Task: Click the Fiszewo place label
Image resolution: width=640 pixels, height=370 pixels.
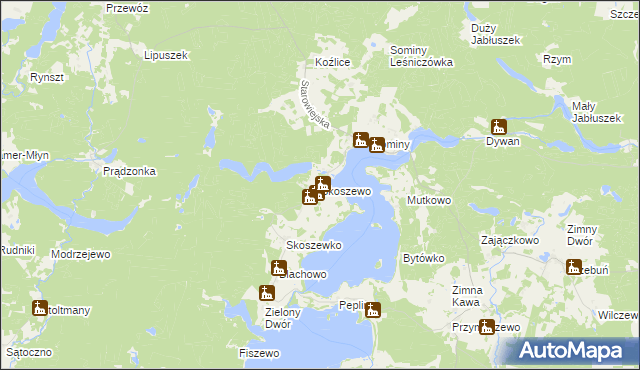Action: 259,353
